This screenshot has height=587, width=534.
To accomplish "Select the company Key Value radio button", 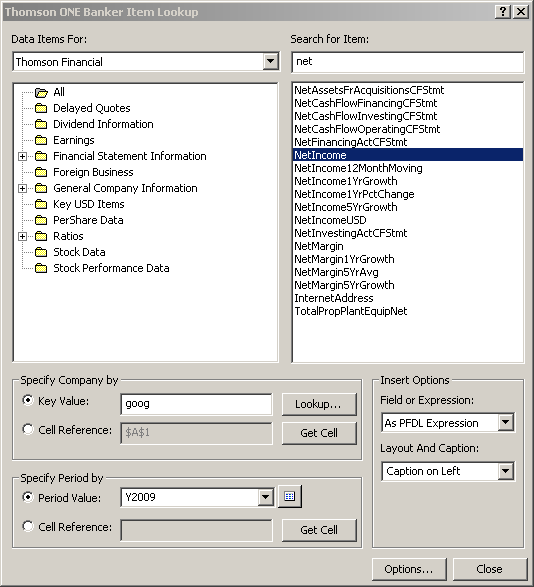I will (28, 400).
